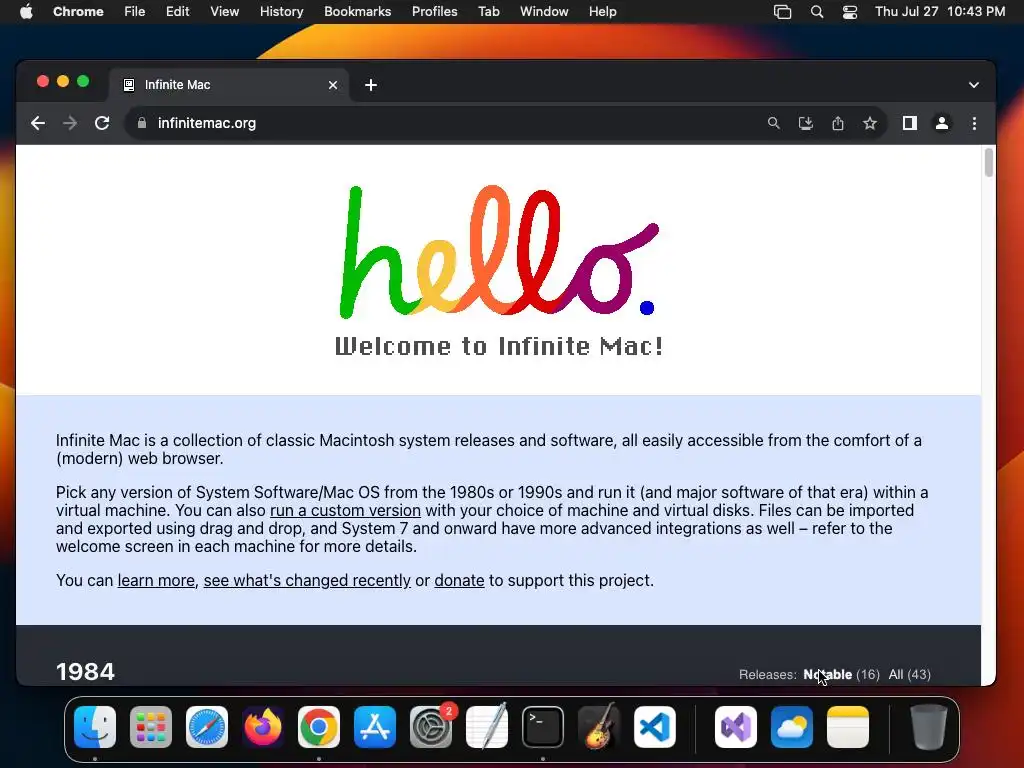Click the padlock site info icon
Viewport: 1024px width, 768px height.
point(142,123)
